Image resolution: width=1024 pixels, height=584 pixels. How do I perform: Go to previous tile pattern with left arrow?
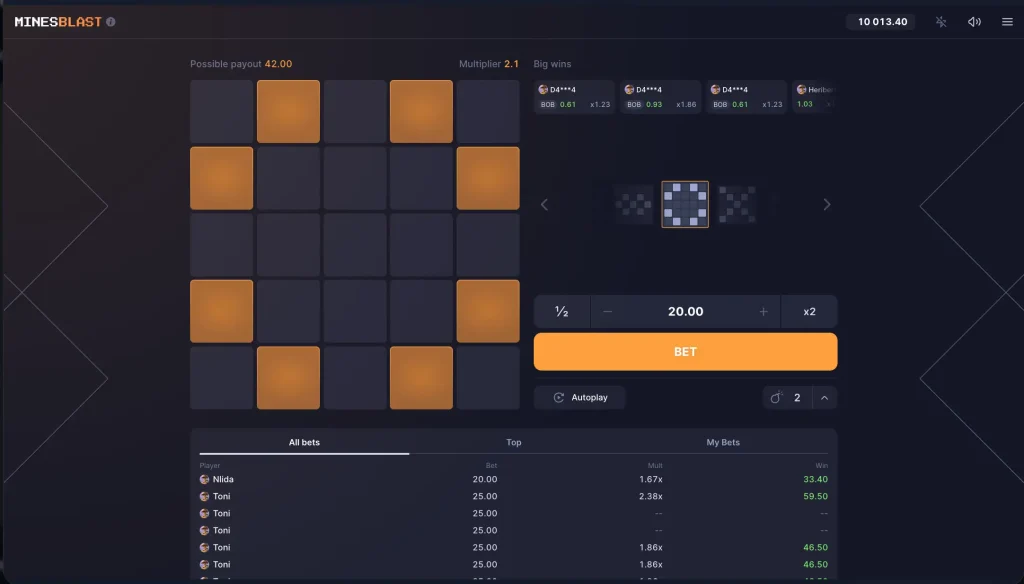tap(545, 205)
